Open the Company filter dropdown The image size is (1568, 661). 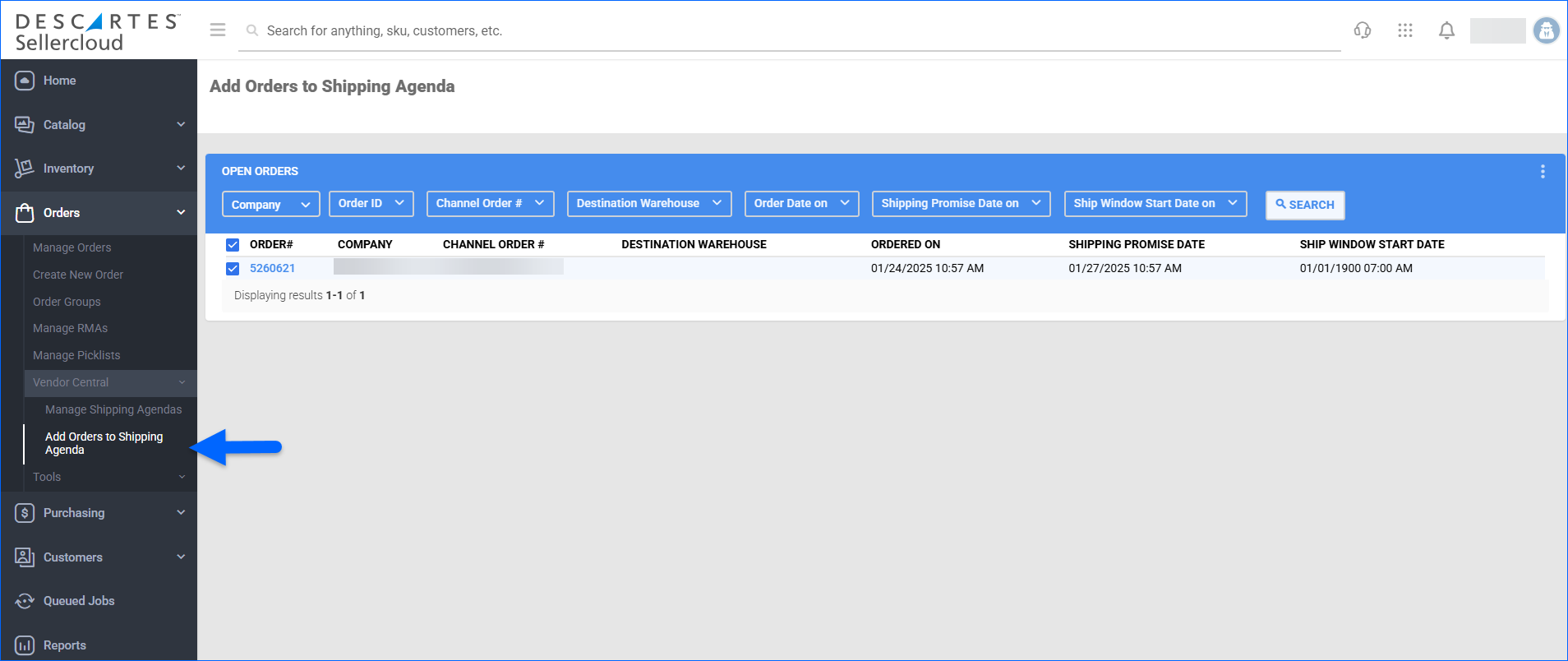(270, 204)
